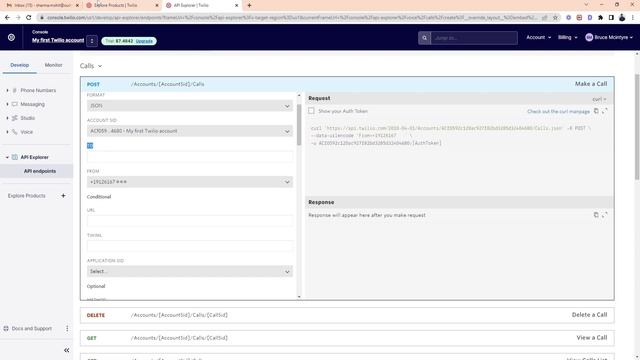Click the search magnifier icon
This screenshot has width=640, height=360.
coord(424,38)
